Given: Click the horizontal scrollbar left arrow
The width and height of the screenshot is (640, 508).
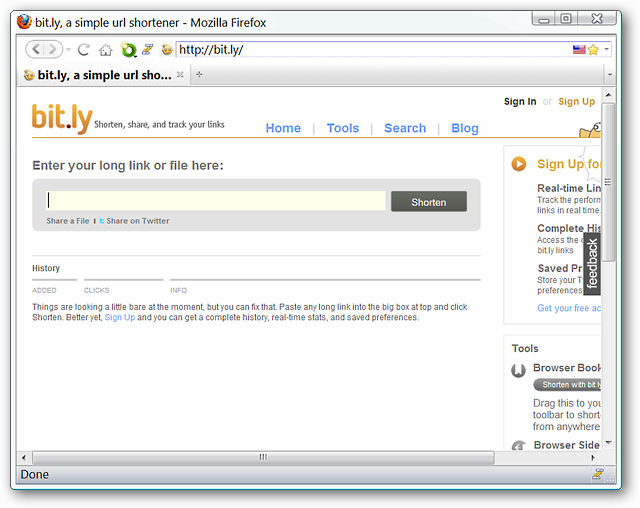Looking at the screenshot, I should [x=24, y=457].
